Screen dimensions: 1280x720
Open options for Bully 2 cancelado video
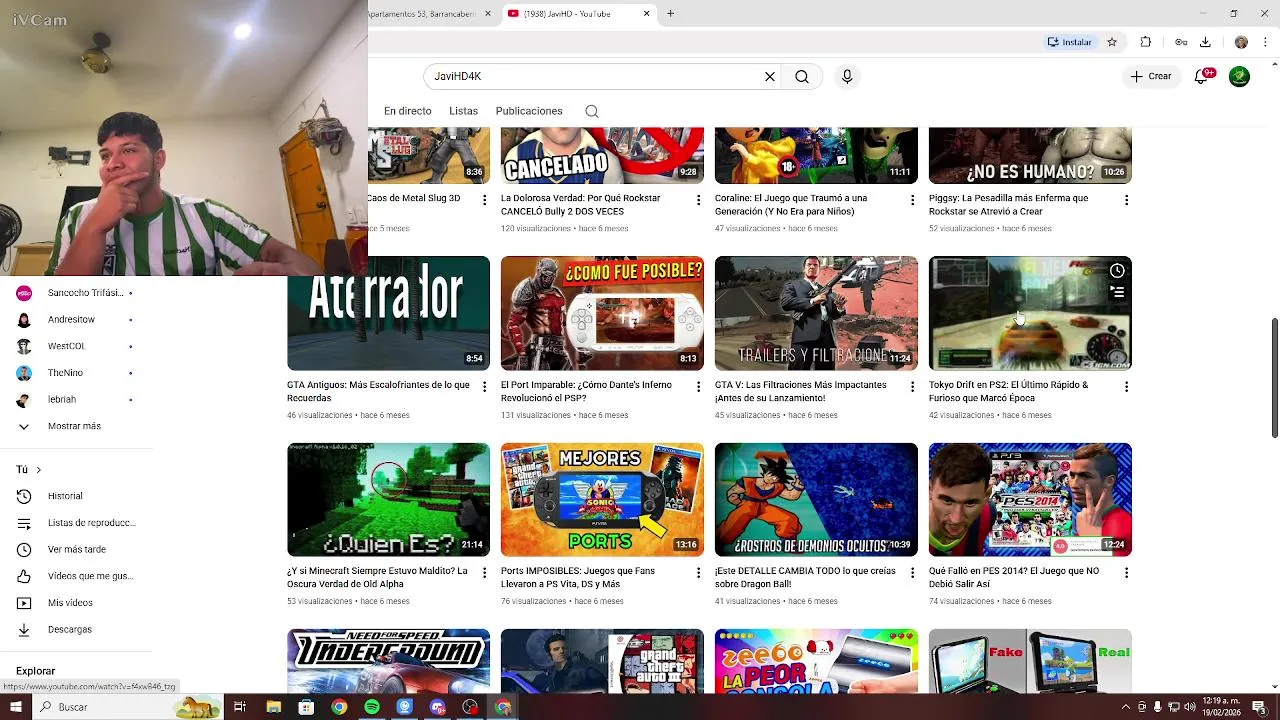tap(698, 201)
